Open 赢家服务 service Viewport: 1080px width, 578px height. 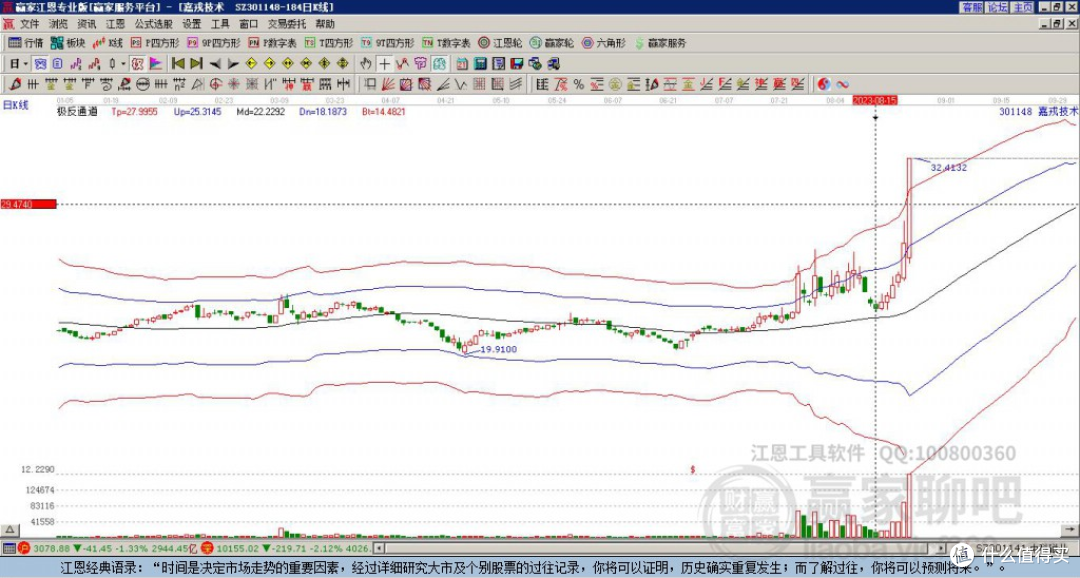(660, 43)
